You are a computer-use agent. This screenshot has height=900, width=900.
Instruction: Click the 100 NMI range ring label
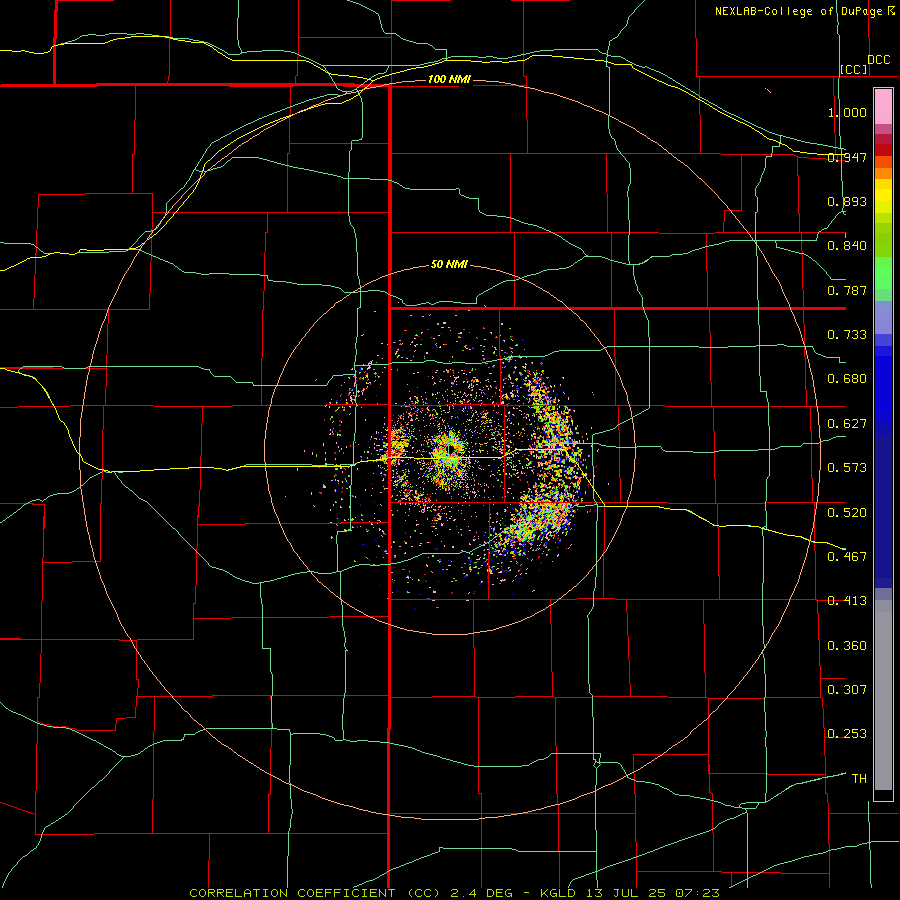pyautogui.click(x=449, y=79)
